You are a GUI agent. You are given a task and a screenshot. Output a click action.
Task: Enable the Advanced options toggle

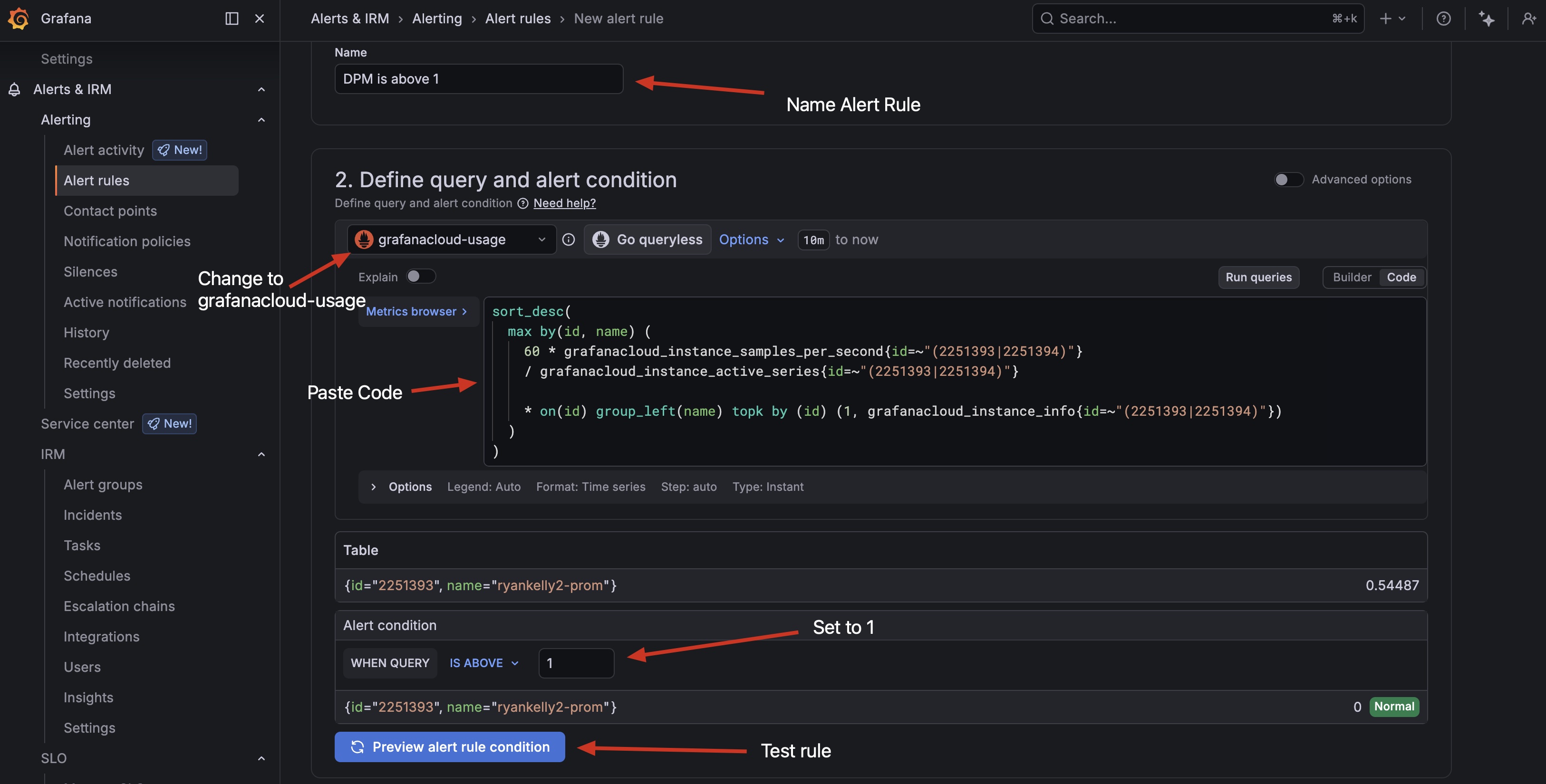[x=1288, y=179]
